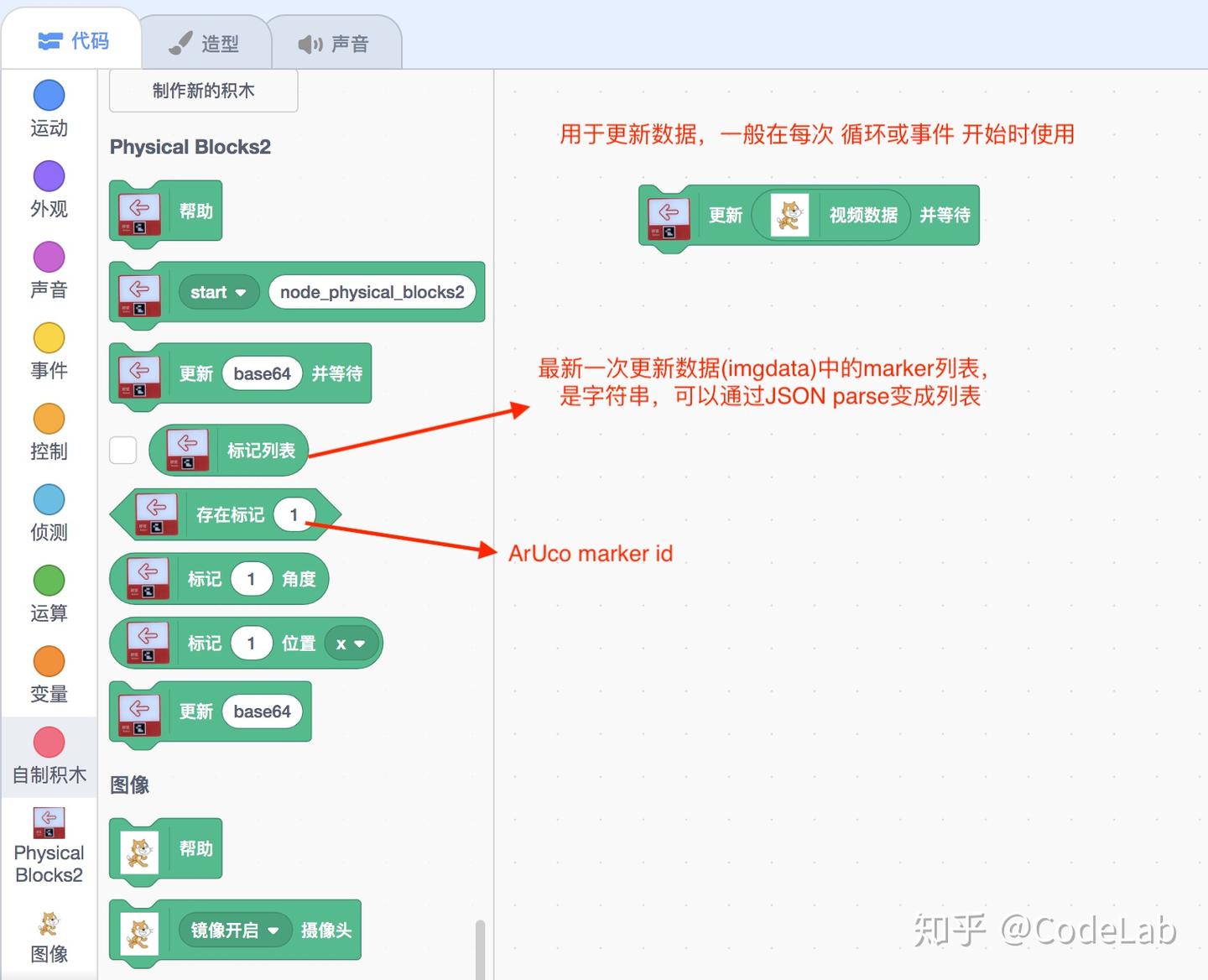Click the cat icon on 摄像头 block
This screenshot has width=1208, height=980.
[x=139, y=934]
